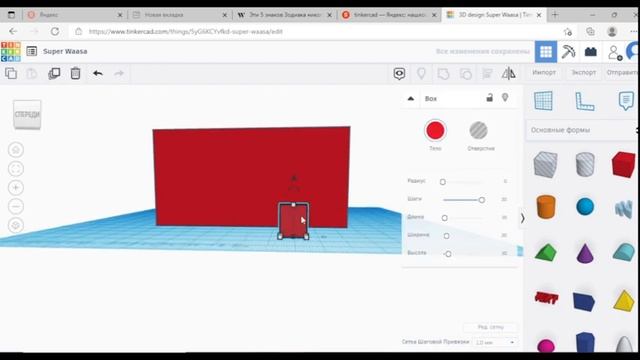Open the Bricks mode
Viewport: 640px width, 360px height.
(x=591, y=51)
